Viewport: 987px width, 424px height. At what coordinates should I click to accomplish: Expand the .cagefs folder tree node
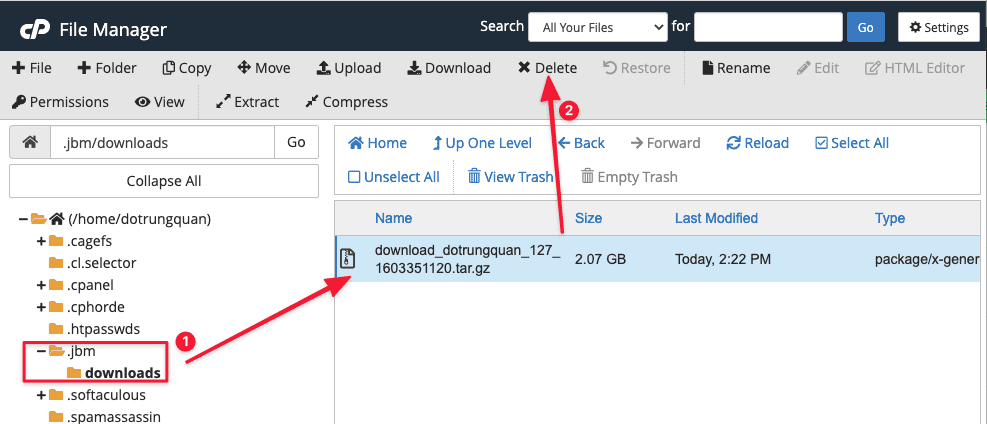(41, 241)
